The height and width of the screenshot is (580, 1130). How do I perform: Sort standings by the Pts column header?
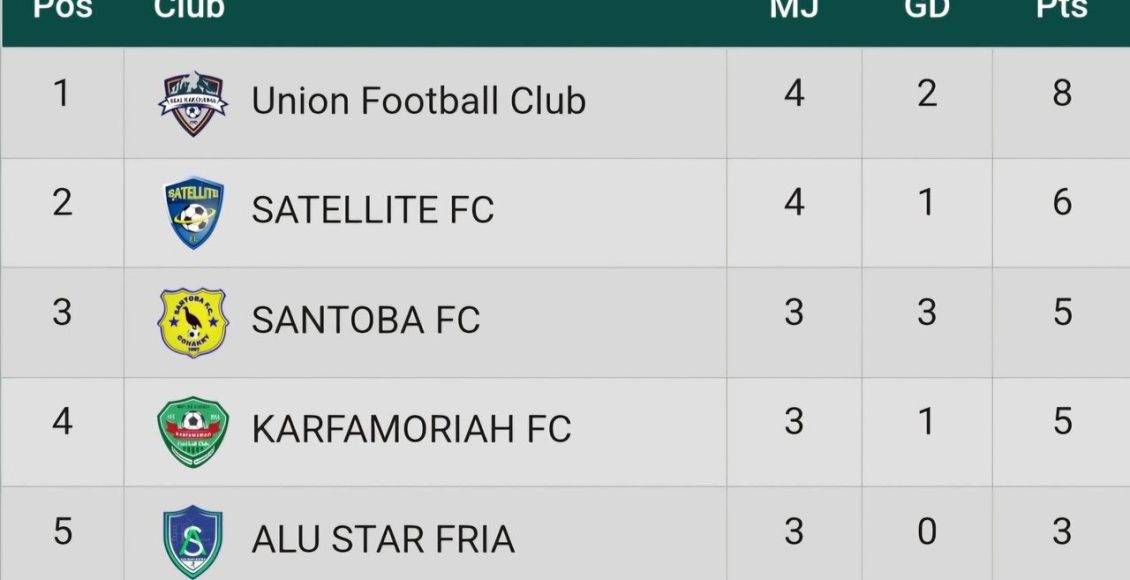click(x=1062, y=9)
